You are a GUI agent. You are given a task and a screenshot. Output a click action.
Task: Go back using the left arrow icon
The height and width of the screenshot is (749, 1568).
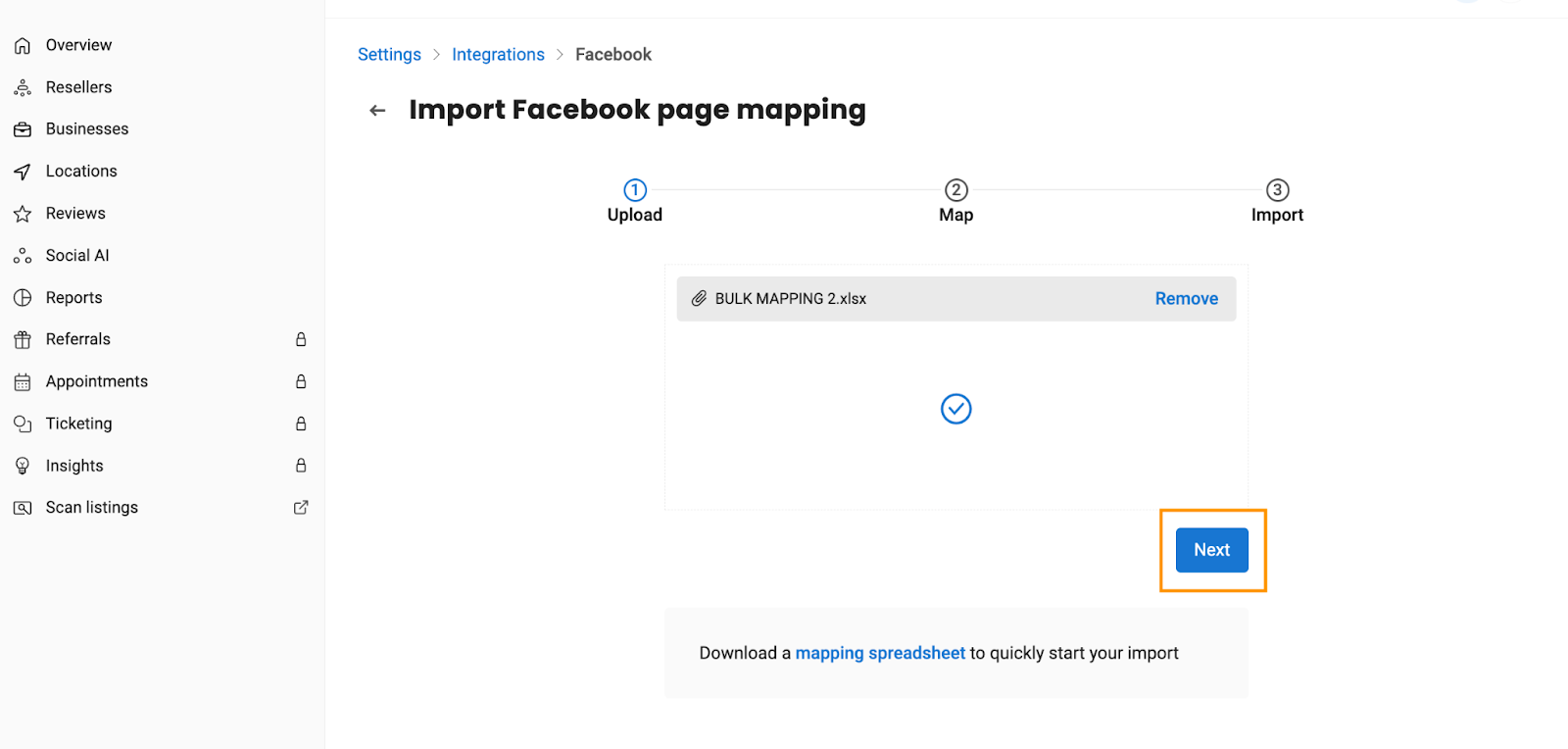pyautogui.click(x=377, y=111)
